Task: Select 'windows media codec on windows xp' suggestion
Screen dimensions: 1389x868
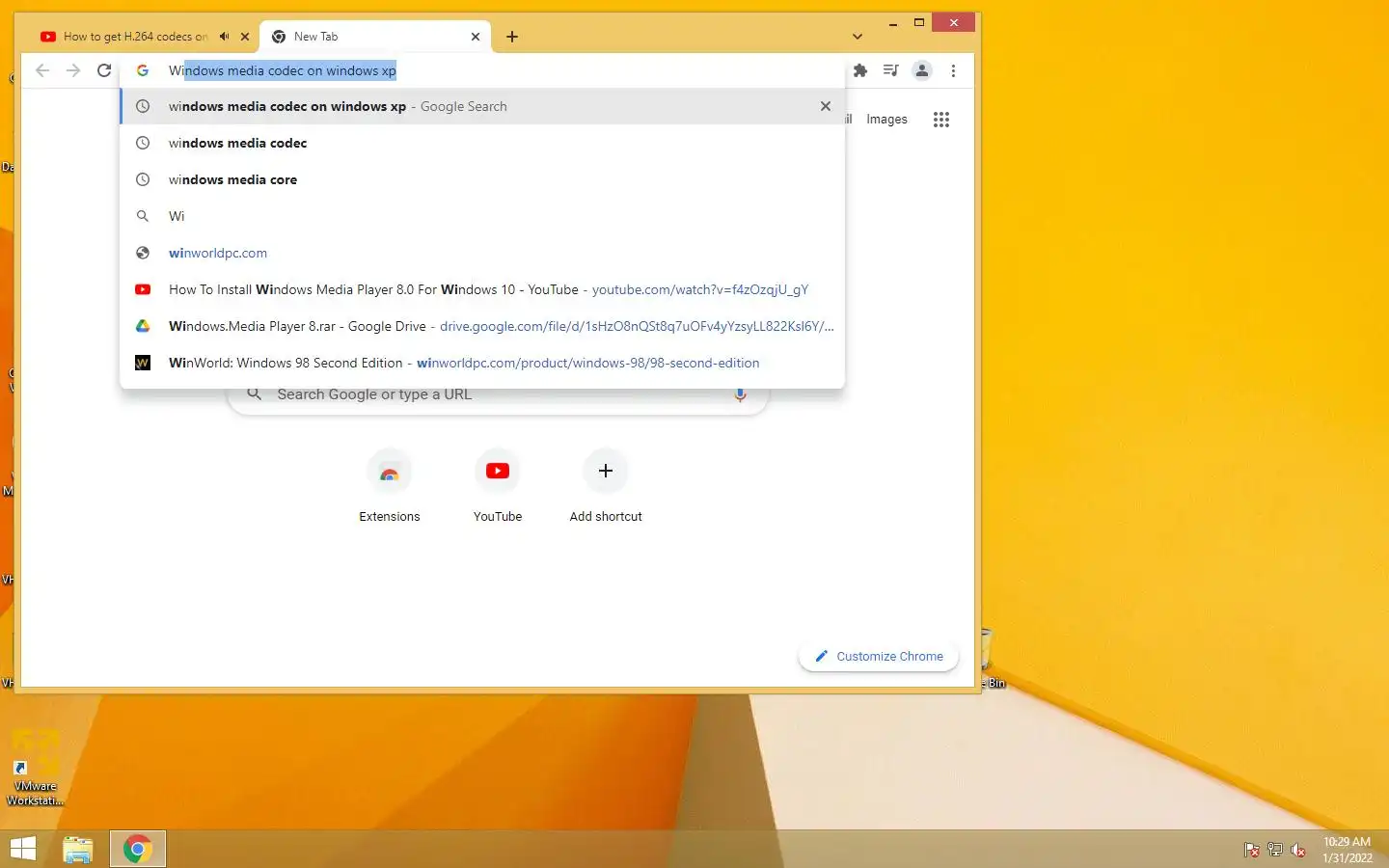Action: click(x=482, y=106)
